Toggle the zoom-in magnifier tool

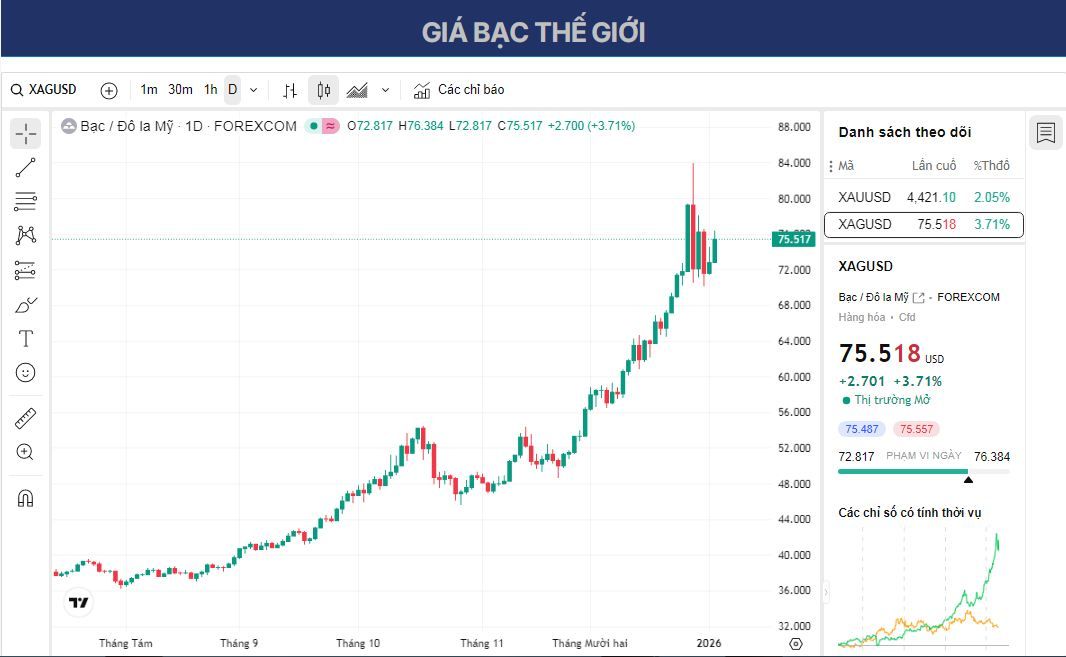coord(25,453)
